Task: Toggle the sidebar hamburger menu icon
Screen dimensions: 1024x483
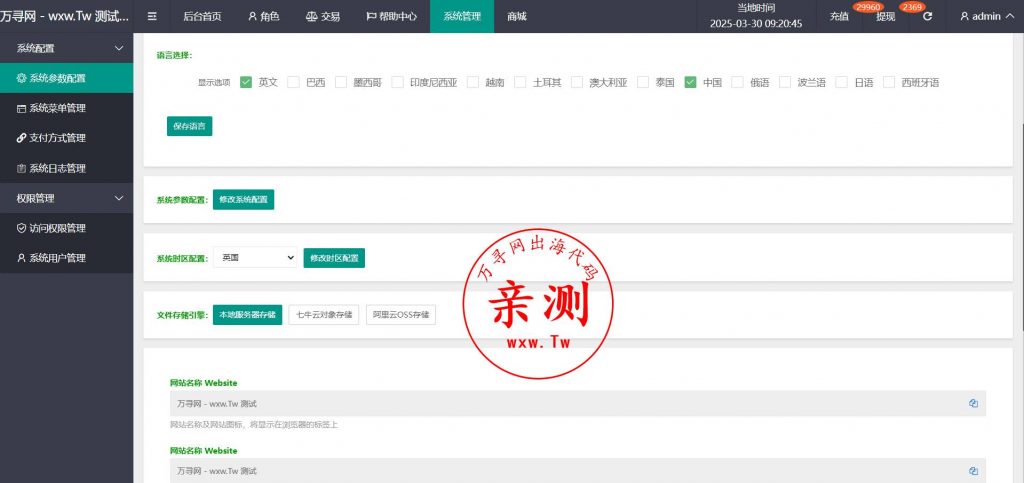Action: [x=152, y=16]
